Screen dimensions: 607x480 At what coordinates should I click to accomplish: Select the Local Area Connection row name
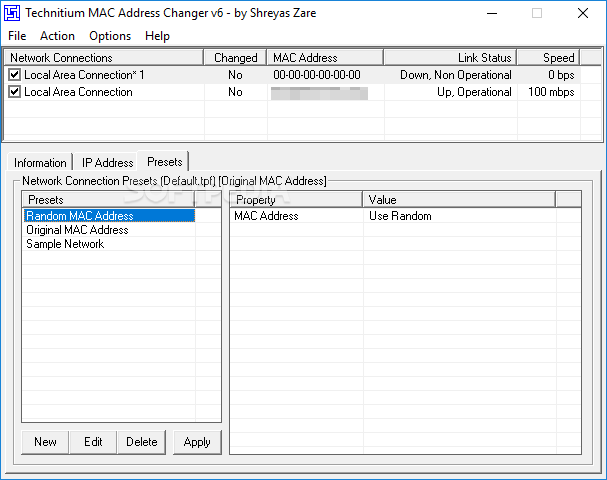[78, 92]
